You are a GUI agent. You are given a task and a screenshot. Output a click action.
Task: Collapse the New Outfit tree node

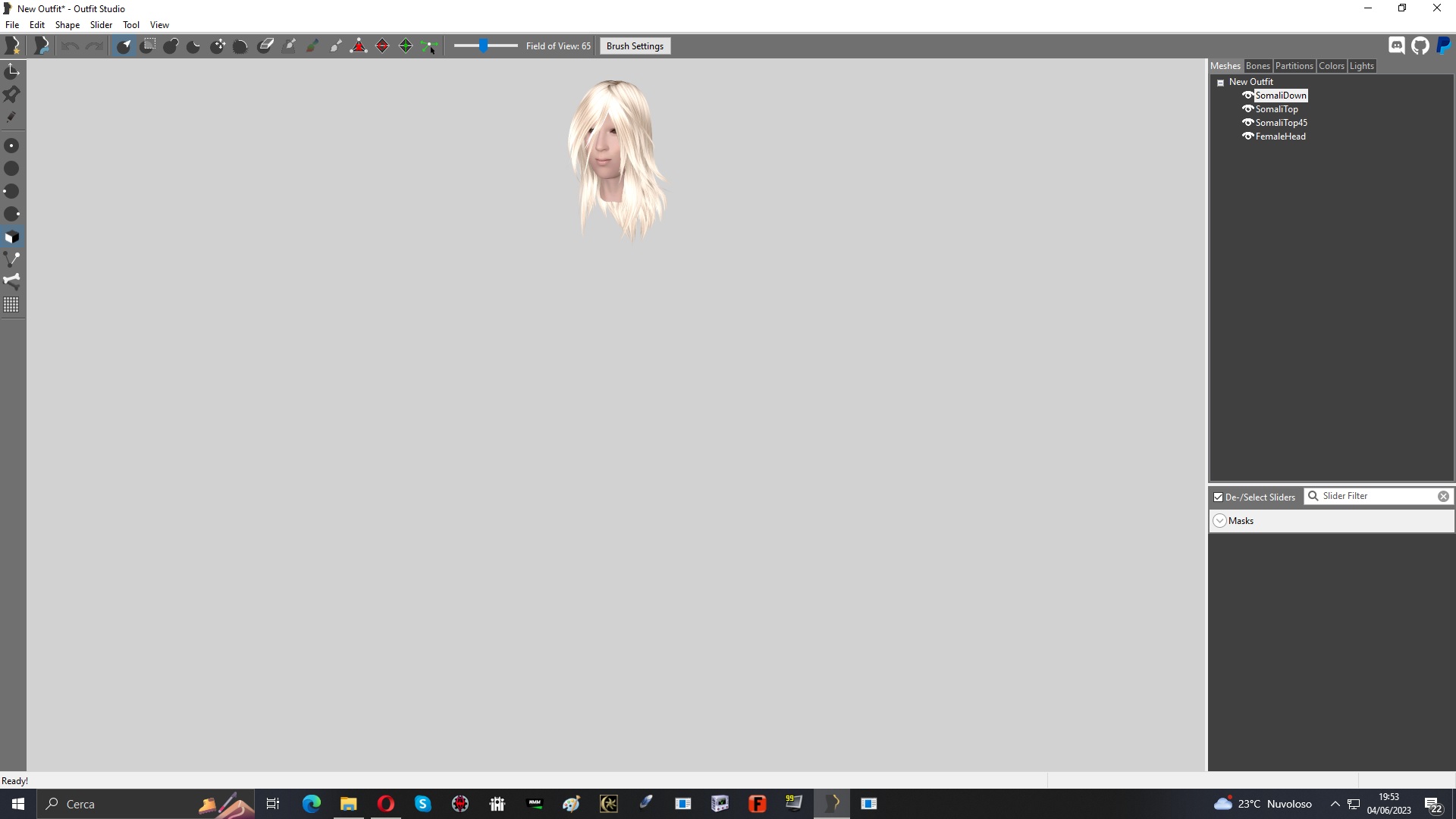[x=1221, y=83]
